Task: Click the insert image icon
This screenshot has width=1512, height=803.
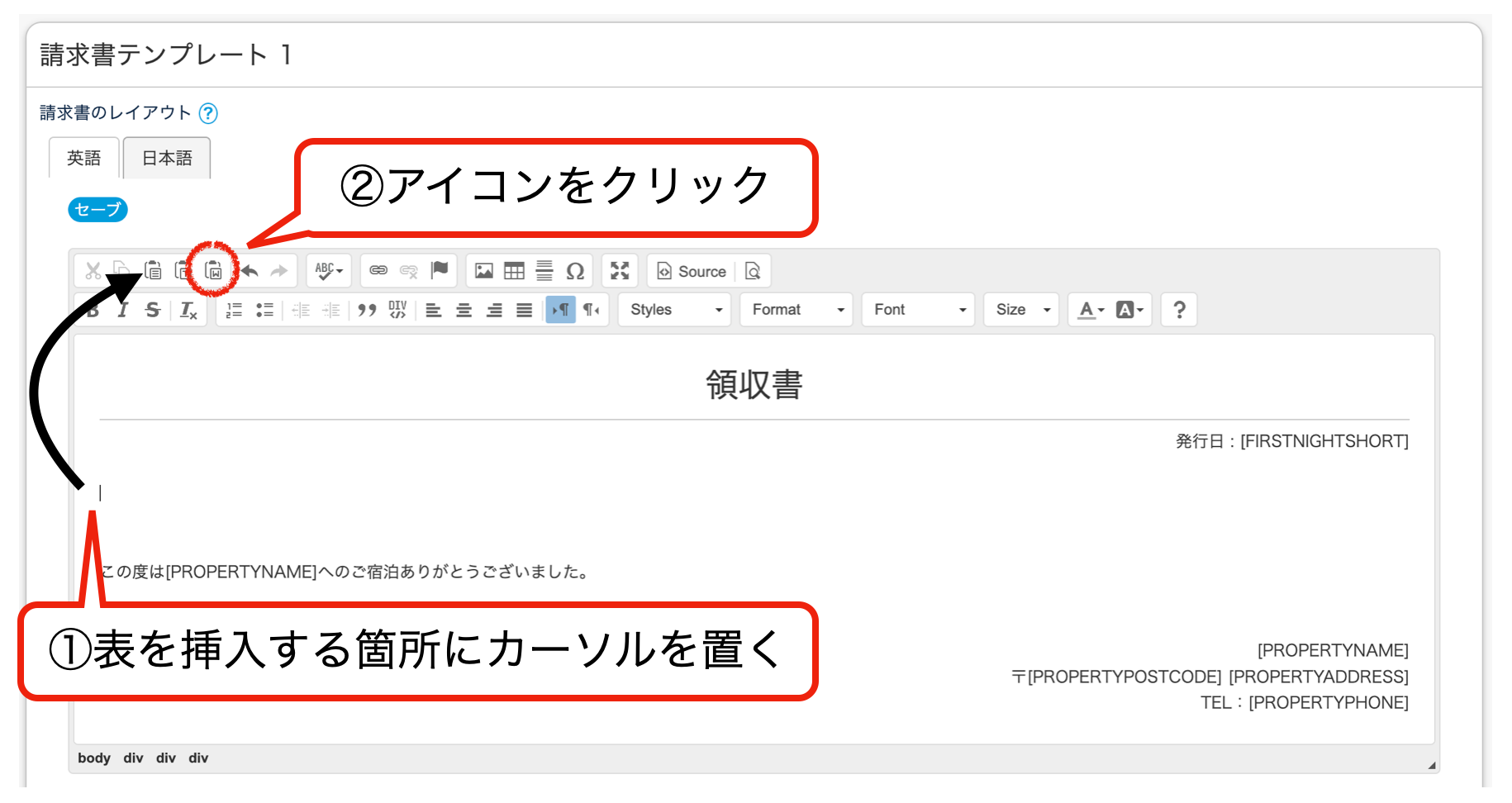Action: coord(484,271)
